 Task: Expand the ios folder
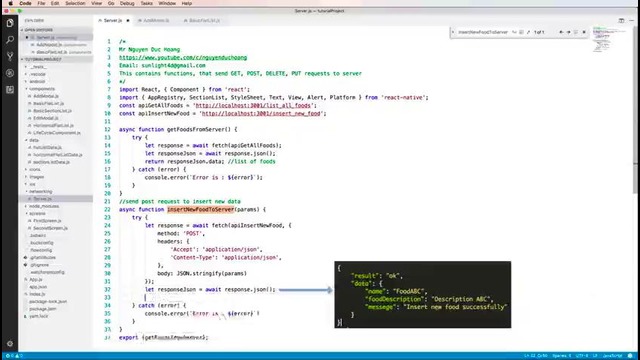click(x=32, y=184)
